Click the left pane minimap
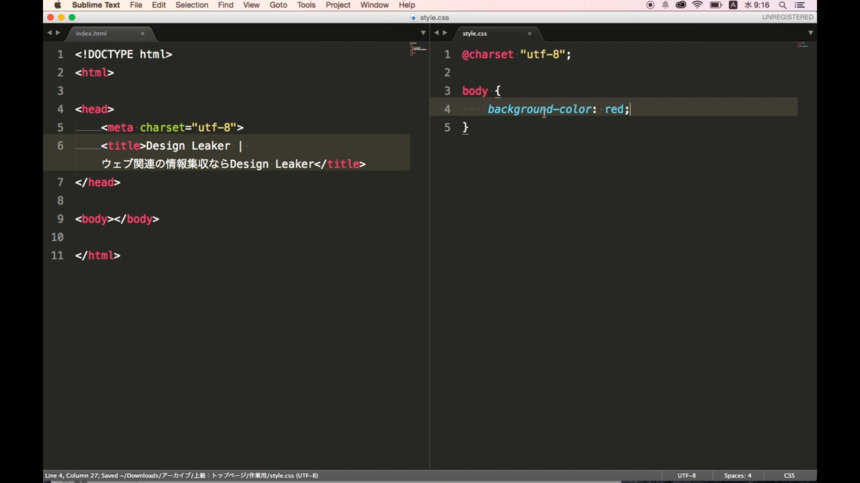 pos(418,49)
